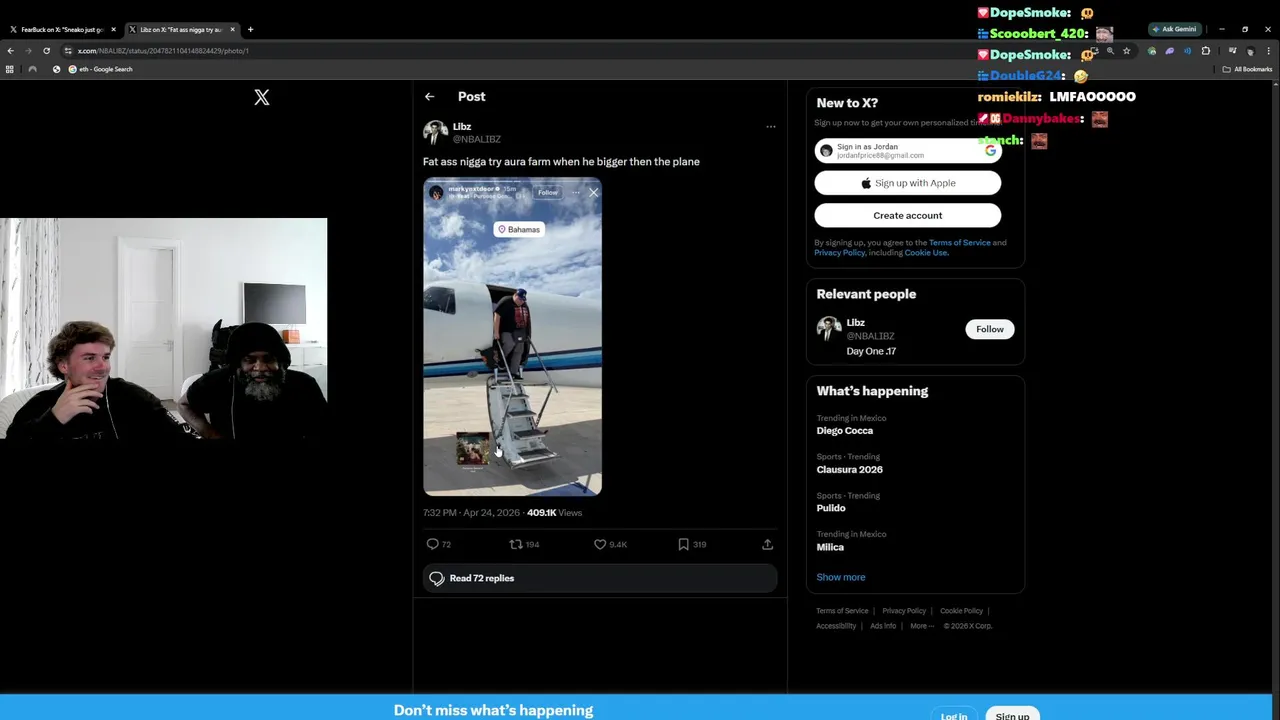Open the three-dot post options menu
Viewport: 1280px width, 720px height.
click(770, 127)
